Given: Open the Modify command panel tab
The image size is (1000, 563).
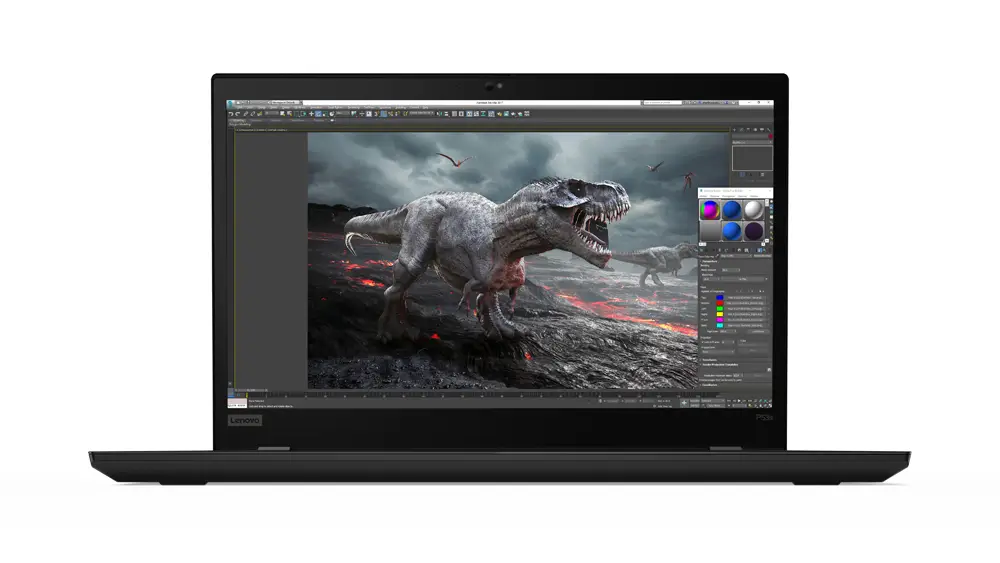Looking at the screenshot, I should click(x=742, y=130).
